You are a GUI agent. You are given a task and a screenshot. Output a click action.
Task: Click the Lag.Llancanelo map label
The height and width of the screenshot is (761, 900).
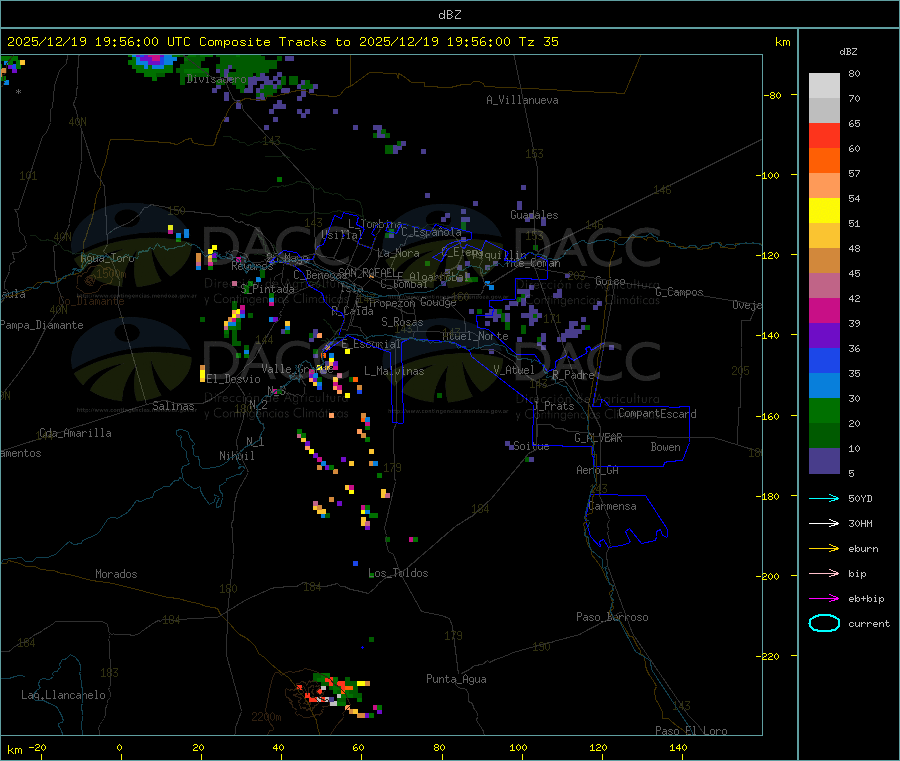[x=63, y=695]
